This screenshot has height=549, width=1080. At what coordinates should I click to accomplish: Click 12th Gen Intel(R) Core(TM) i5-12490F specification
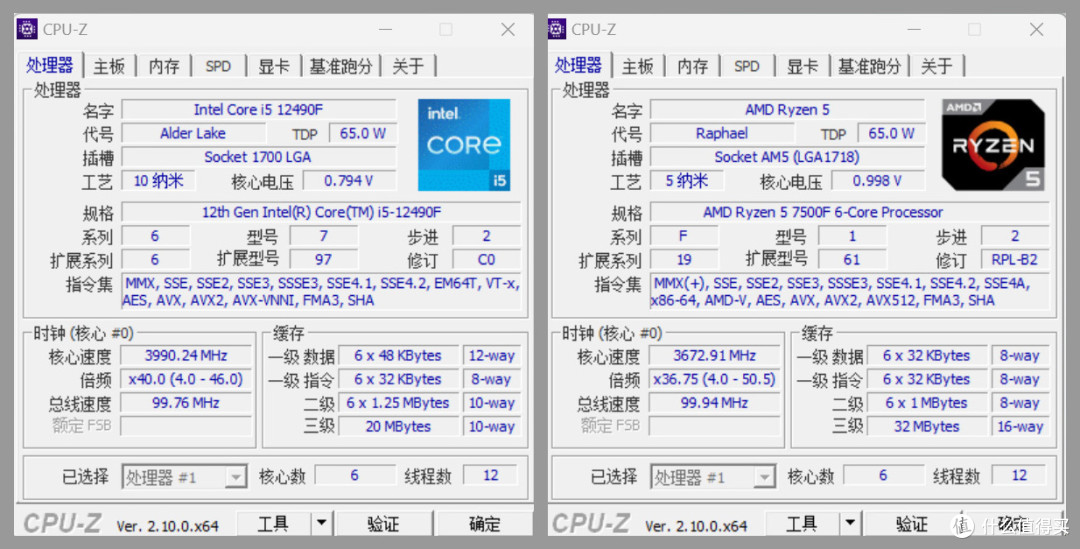(321, 212)
